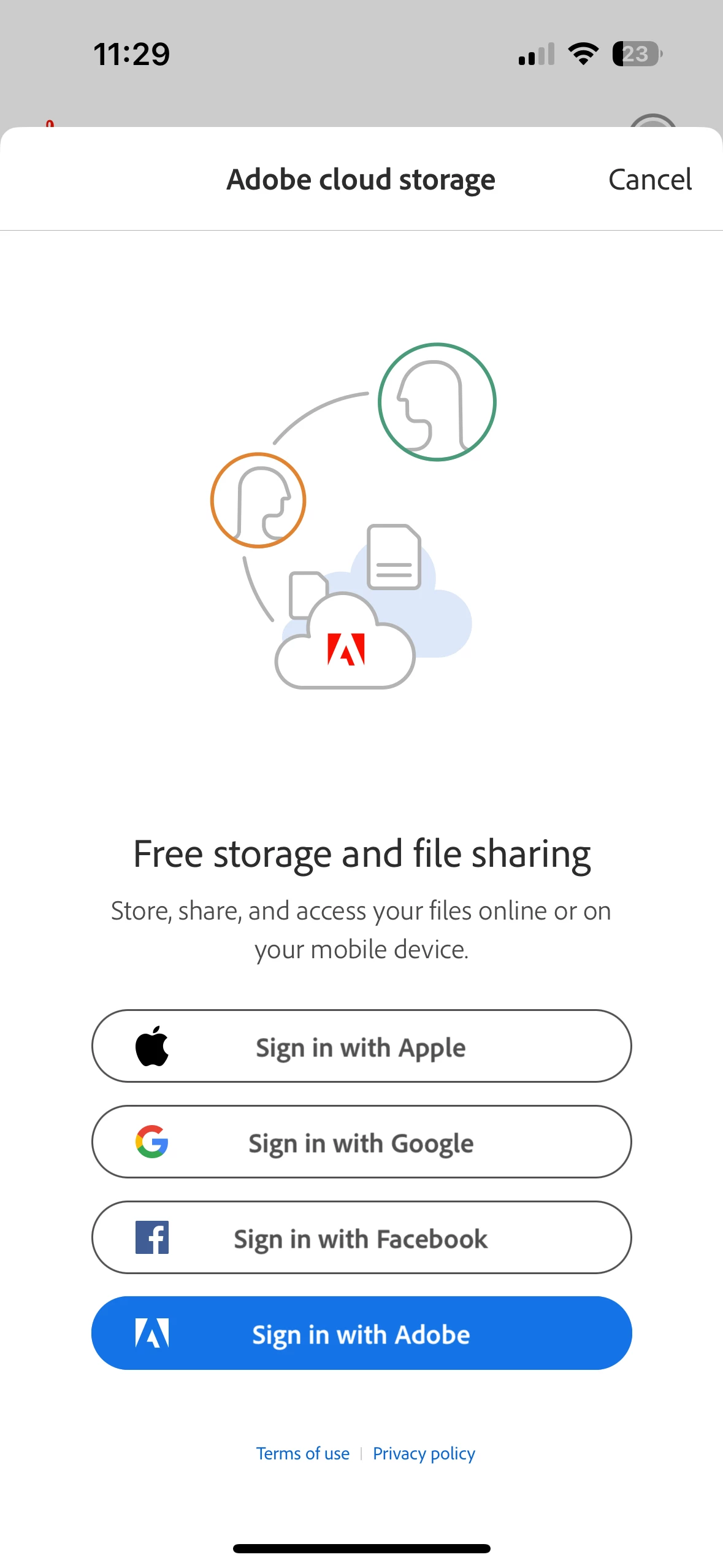723x1568 pixels.
Task: Tap the white Adobe logo on blue button
Action: (152, 1333)
